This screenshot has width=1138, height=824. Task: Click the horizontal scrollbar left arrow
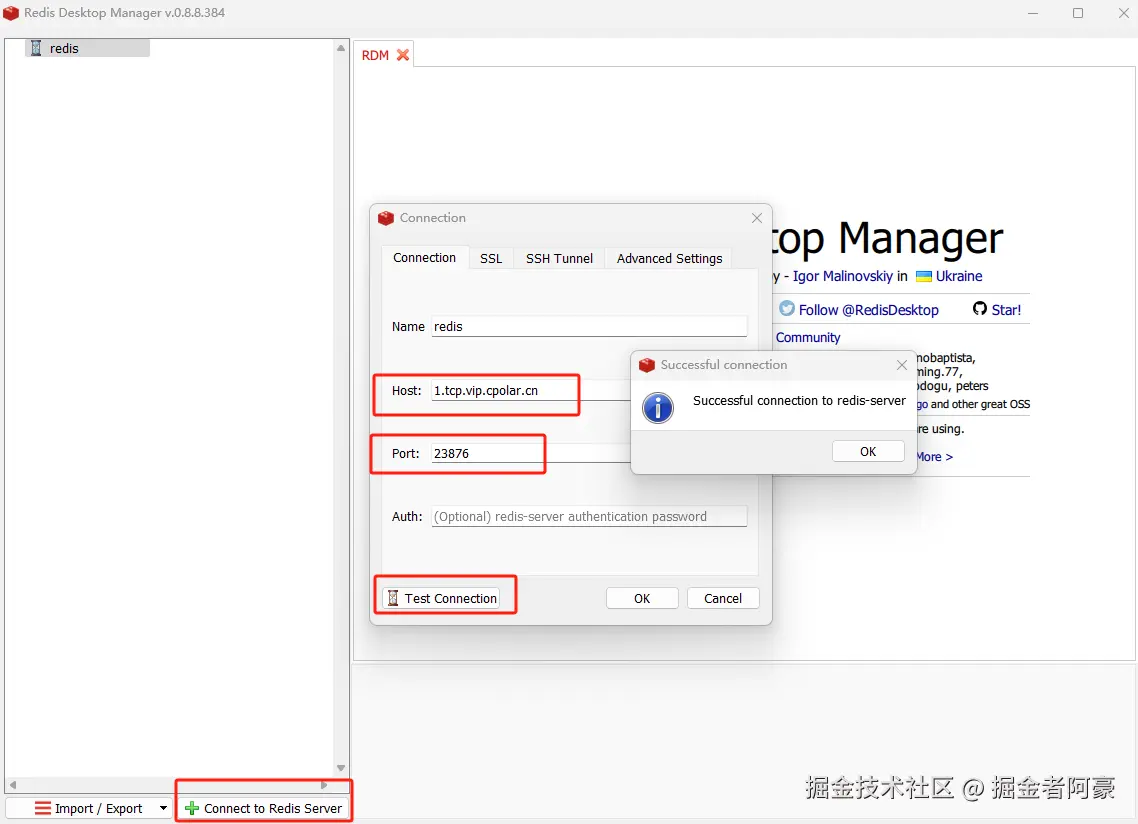pyautogui.click(x=13, y=785)
